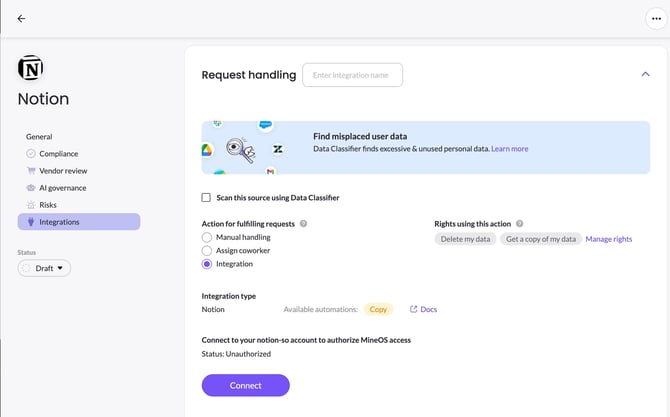Click the purple Connect button

click(246, 385)
